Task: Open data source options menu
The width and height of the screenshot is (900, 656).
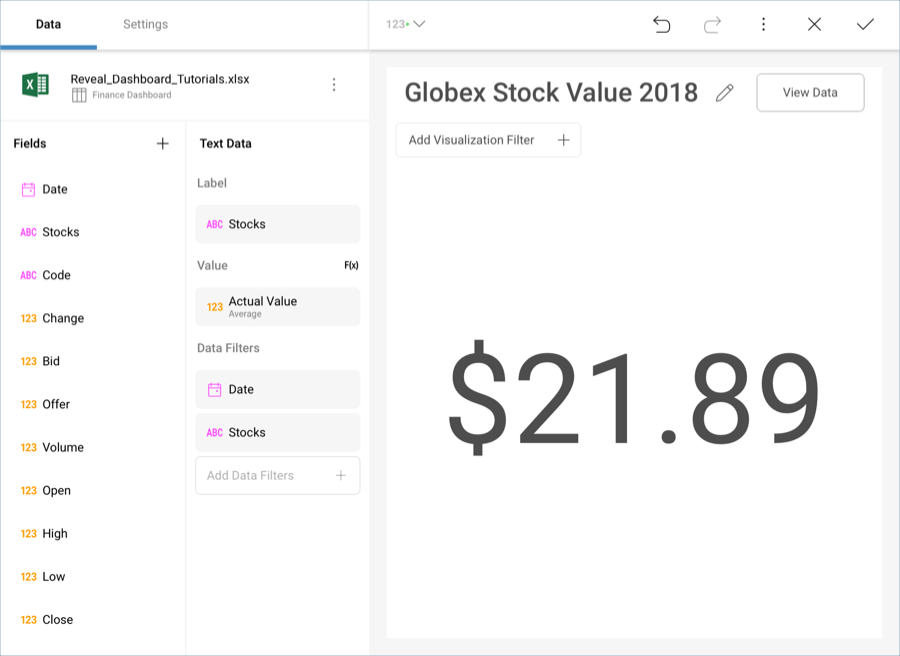Action: click(x=334, y=86)
